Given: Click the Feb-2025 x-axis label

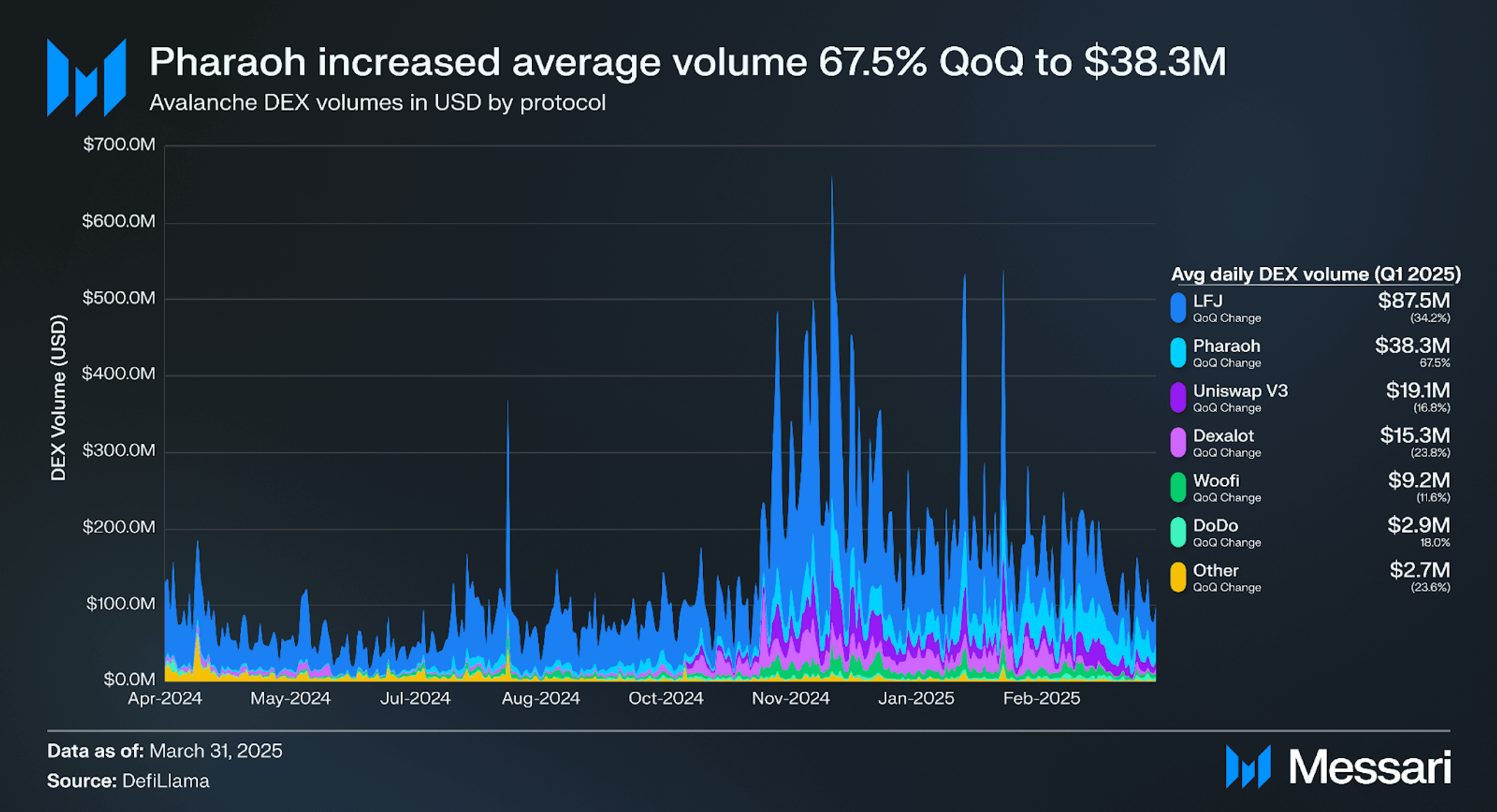Looking at the screenshot, I should coord(1041,698).
